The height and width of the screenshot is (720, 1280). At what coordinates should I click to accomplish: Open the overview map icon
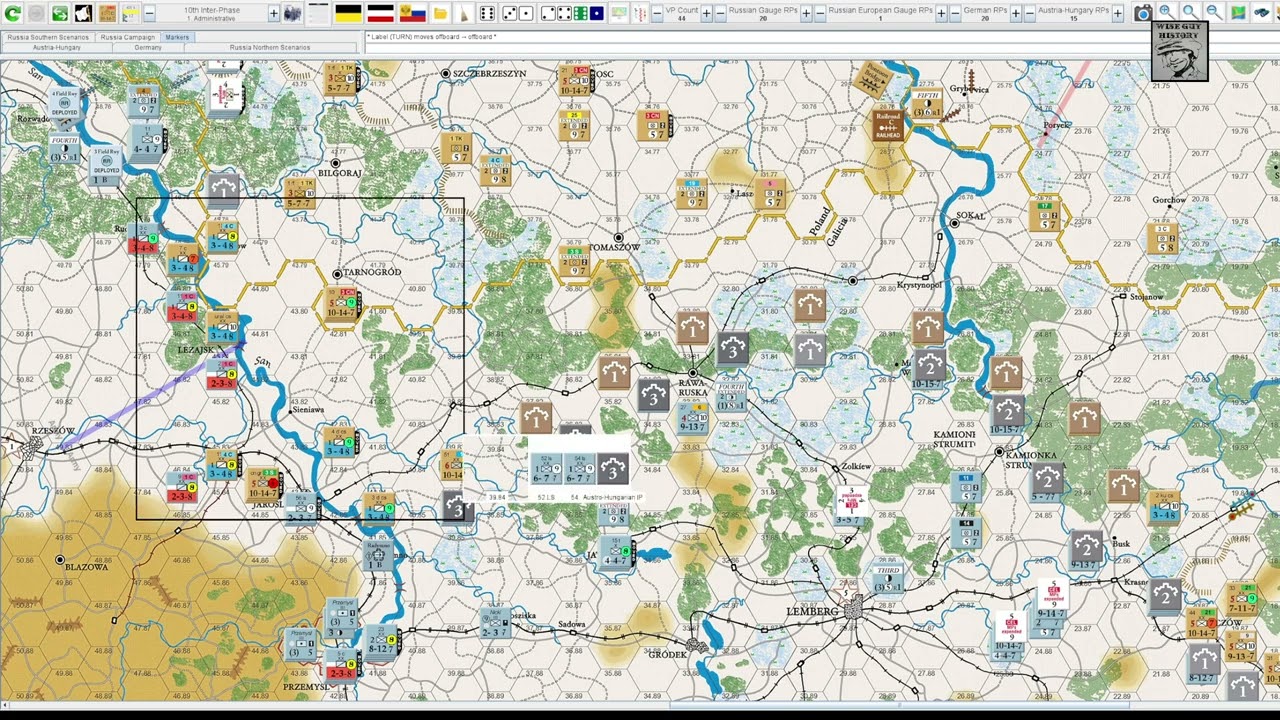(x=1238, y=13)
